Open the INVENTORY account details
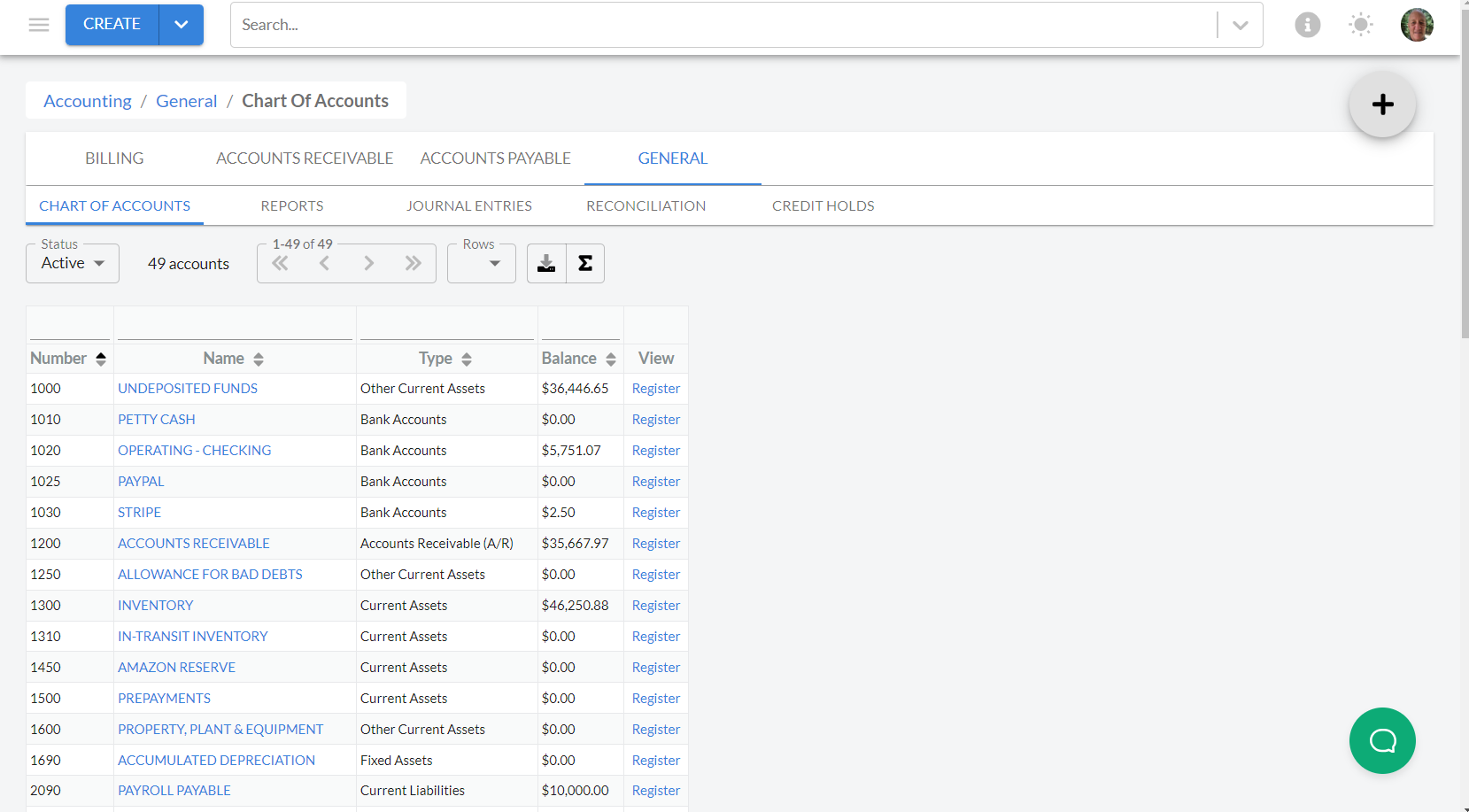1469x812 pixels. [x=155, y=605]
